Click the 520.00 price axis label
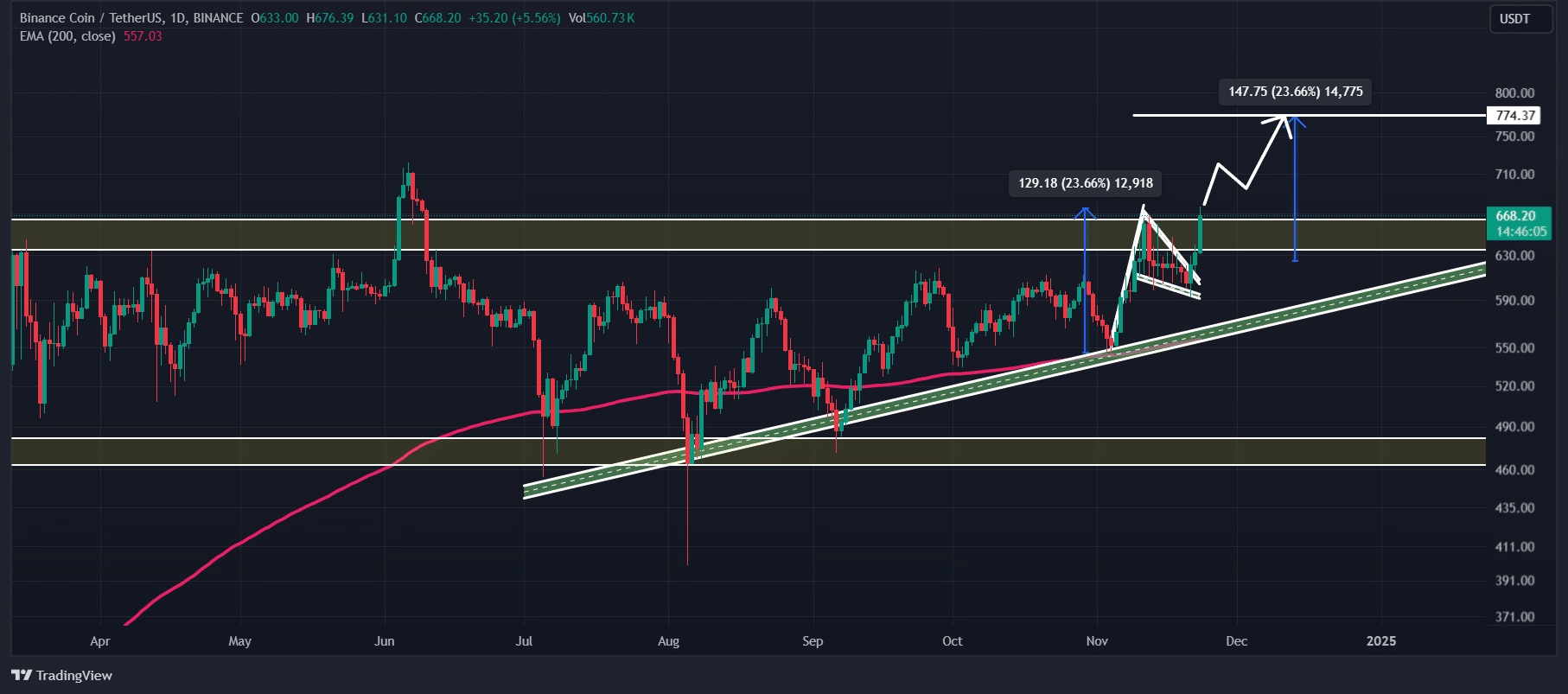 (1514, 385)
